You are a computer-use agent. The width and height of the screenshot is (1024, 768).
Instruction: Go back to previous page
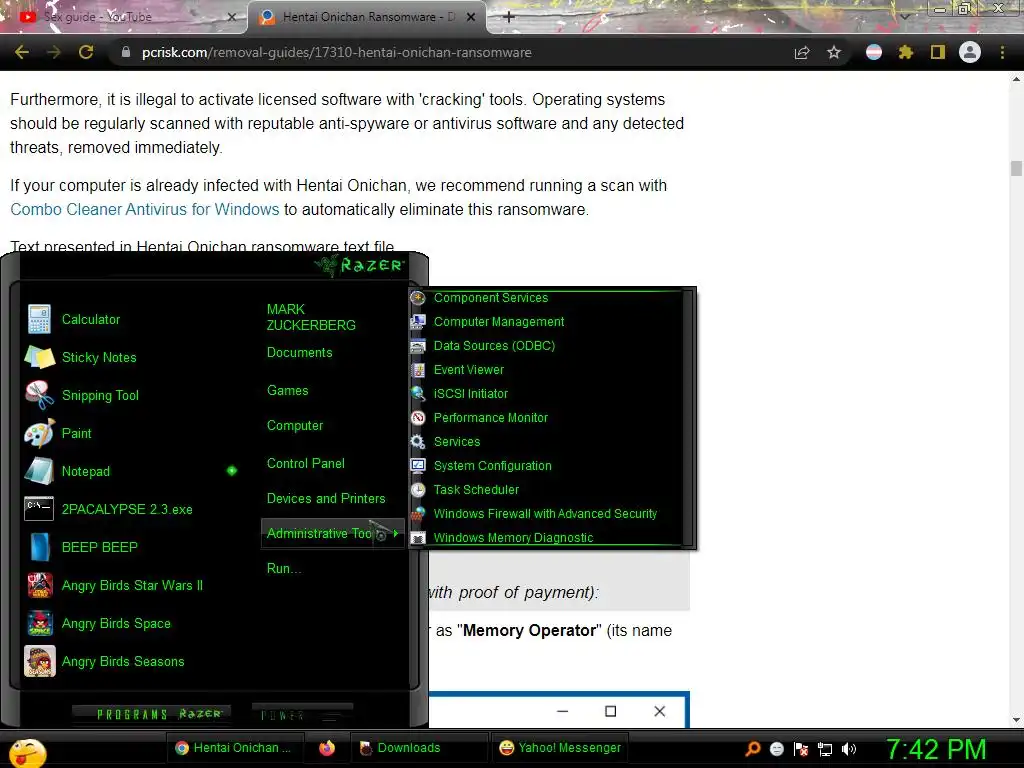pos(22,52)
